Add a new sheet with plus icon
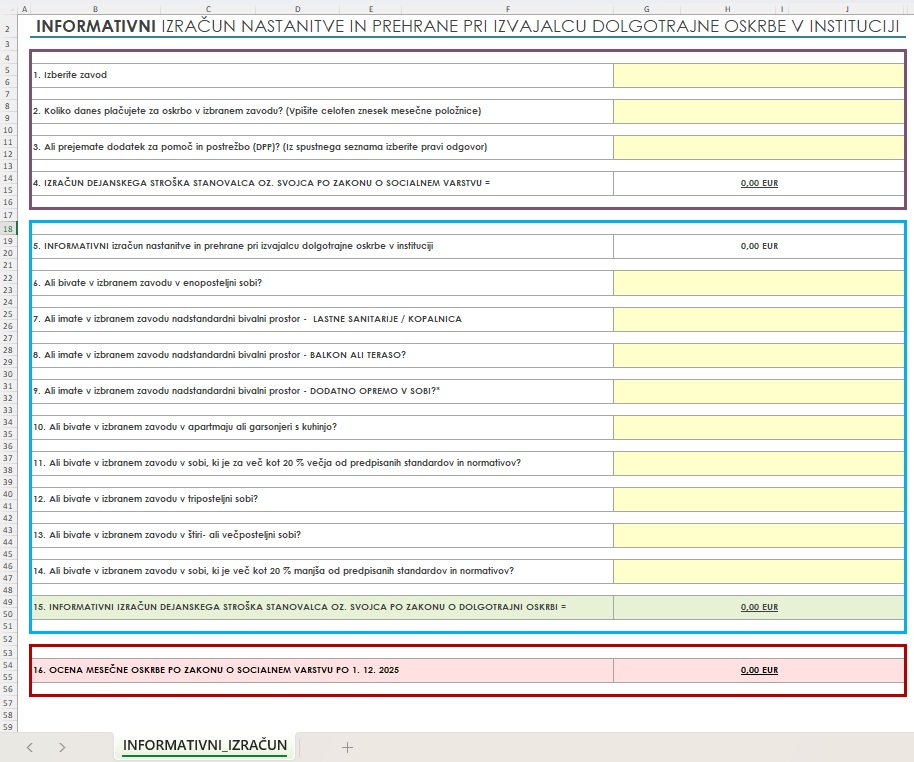 (347, 747)
